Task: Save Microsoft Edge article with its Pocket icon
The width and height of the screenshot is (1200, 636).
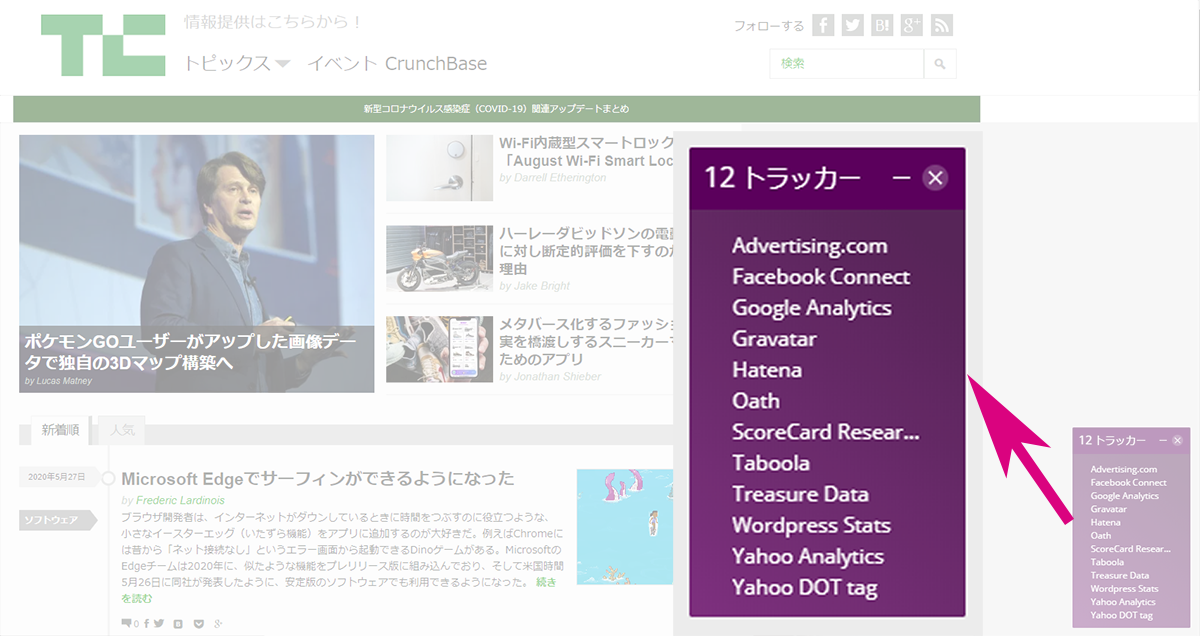Action: click(x=198, y=624)
